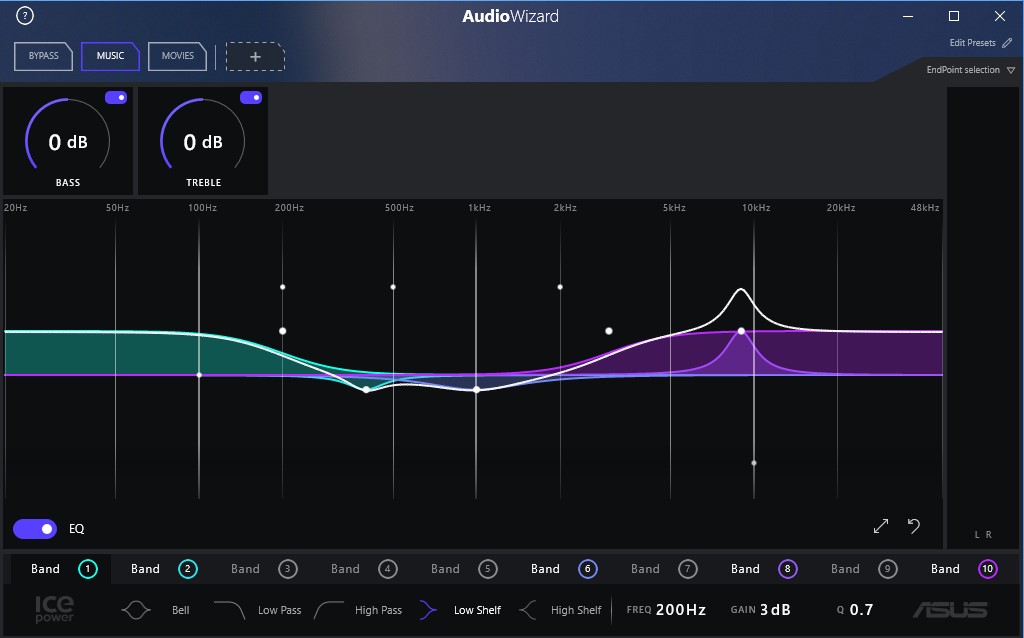The height and width of the screenshot is (638, 1024).
Task: Click the Band 6 text label
Action: [x=545, y=569]
